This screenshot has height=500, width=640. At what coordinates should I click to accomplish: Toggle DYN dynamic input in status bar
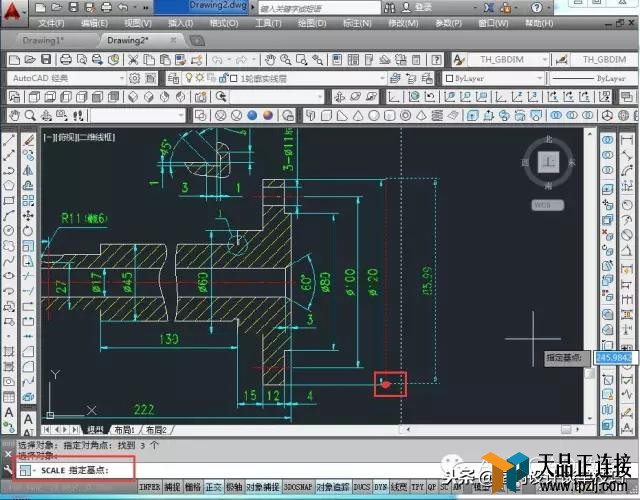click(x=380, y=487)
